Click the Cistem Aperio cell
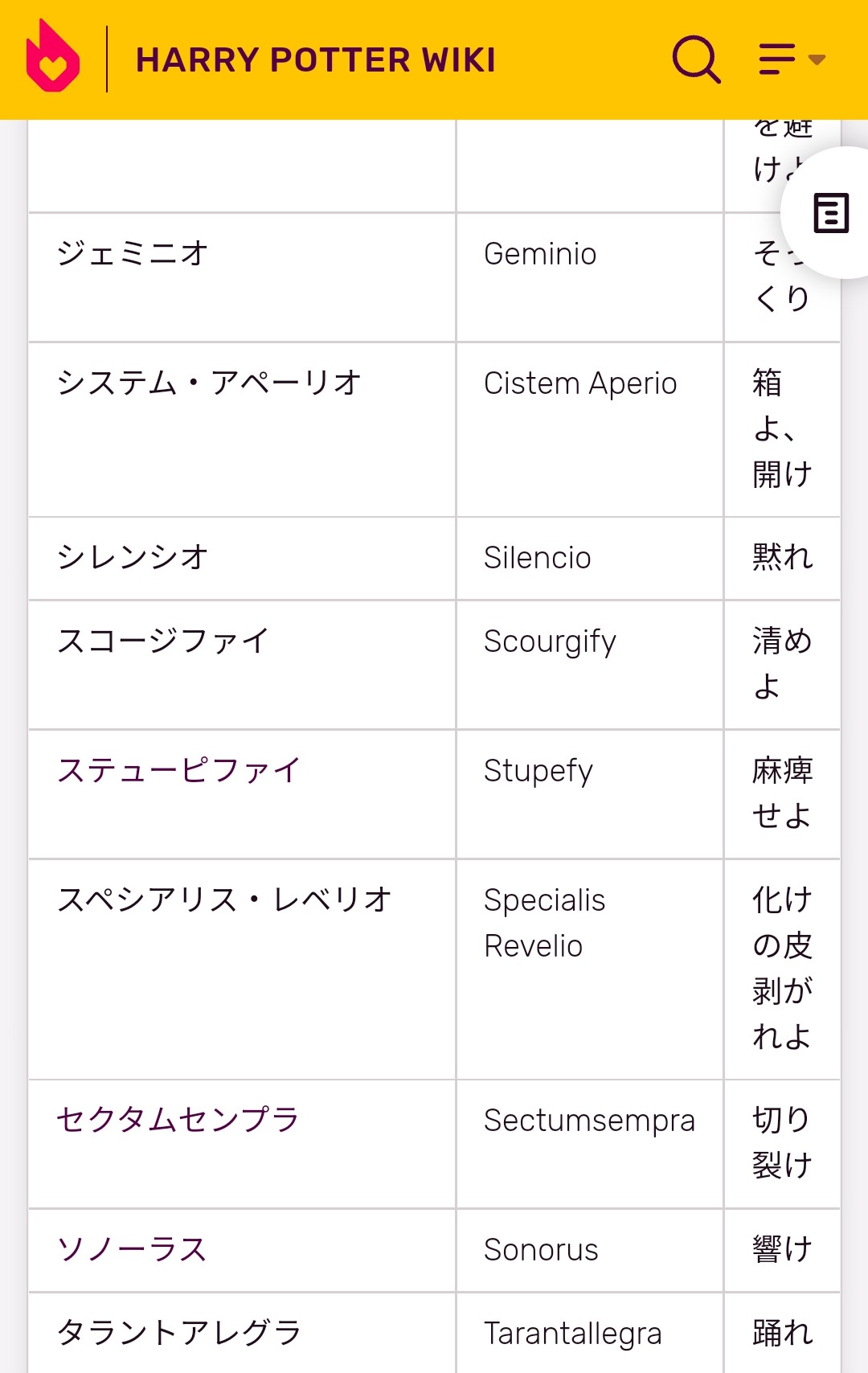 590,429
